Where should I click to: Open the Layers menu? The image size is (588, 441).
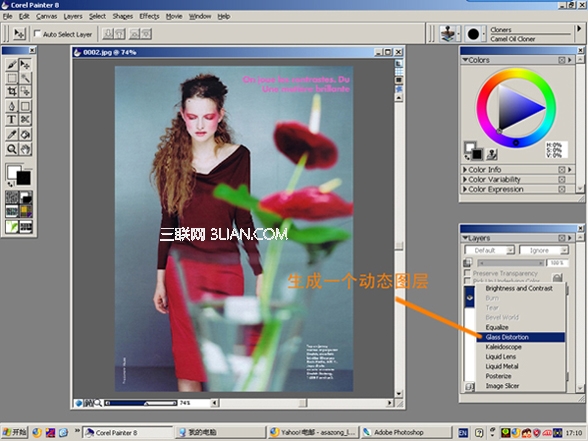point(73,16)
